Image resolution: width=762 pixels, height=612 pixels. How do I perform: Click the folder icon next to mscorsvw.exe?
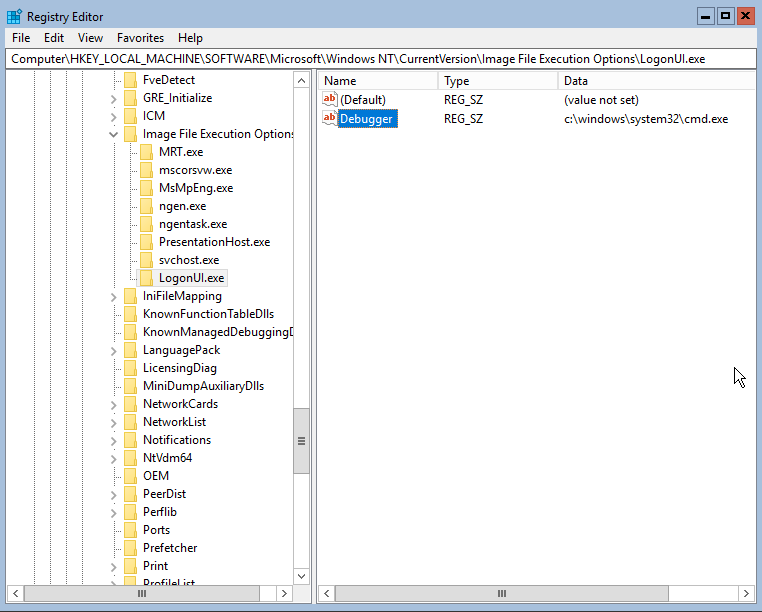[x=146, y=170]
